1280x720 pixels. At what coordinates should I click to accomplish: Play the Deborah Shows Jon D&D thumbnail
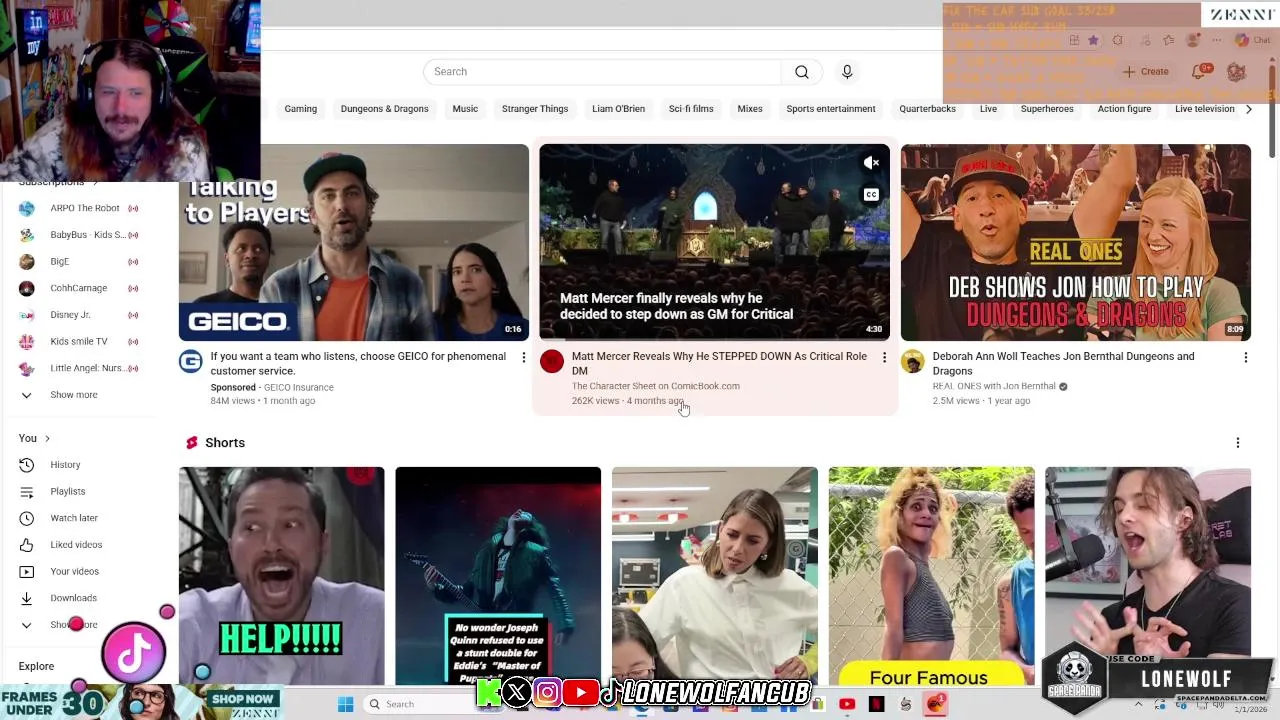(x=1076, y=242)
